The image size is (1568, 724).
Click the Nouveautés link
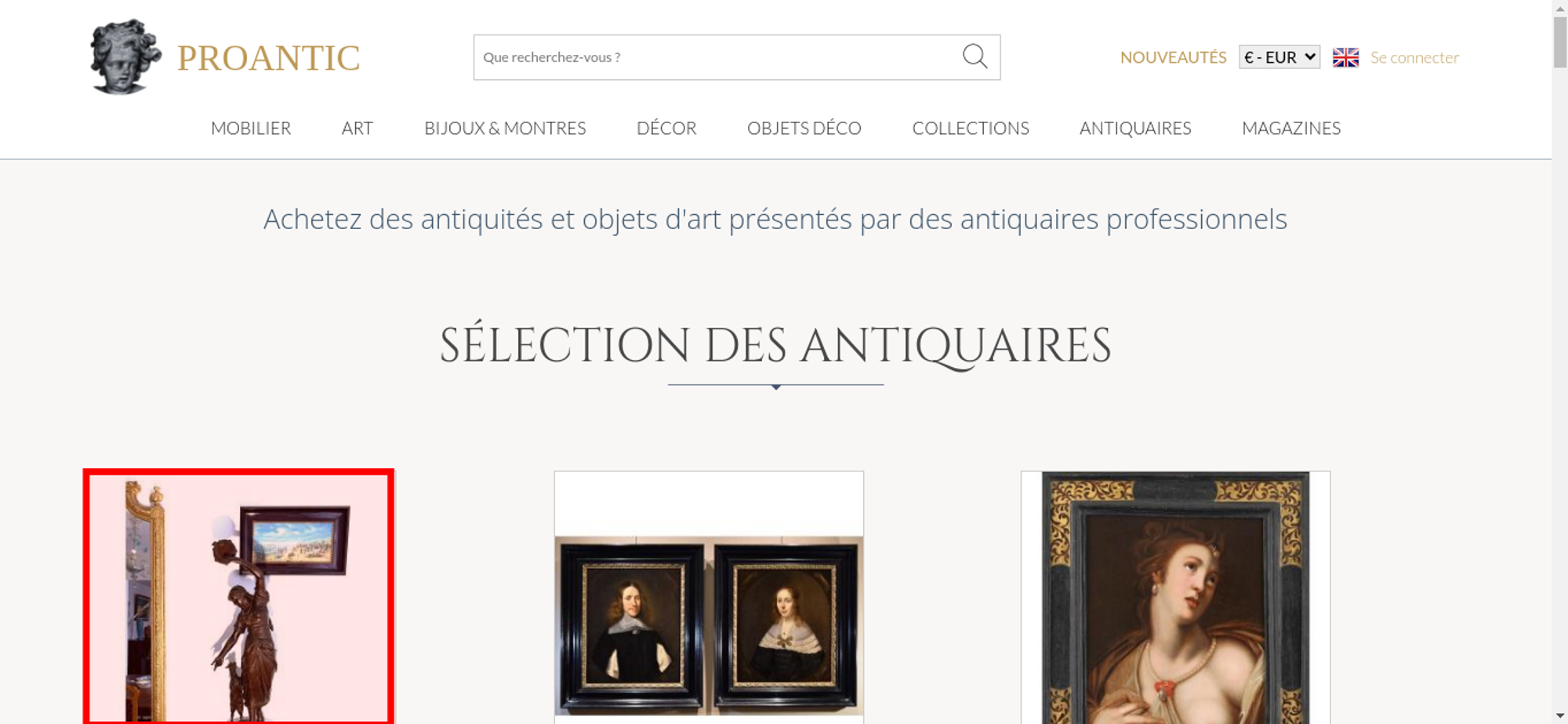click(x=1173, y=57)
